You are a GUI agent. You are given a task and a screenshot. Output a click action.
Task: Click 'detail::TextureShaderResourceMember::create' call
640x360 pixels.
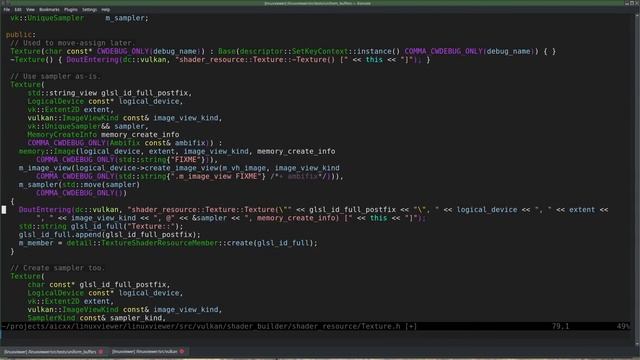tap(159, 243)
